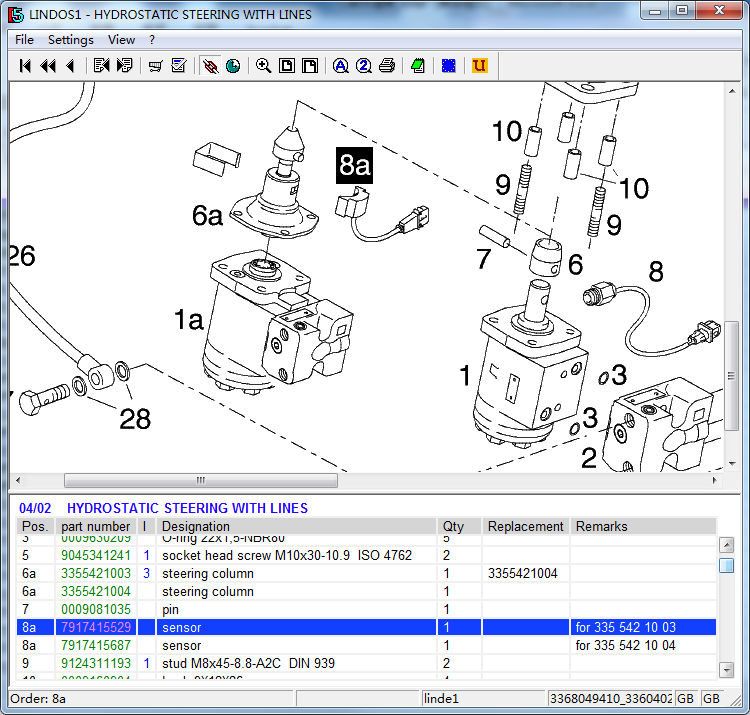Viewport: 750px width, 715px height.
Task: Click the 8a callout label in diagram
Action: pos(354,165)
